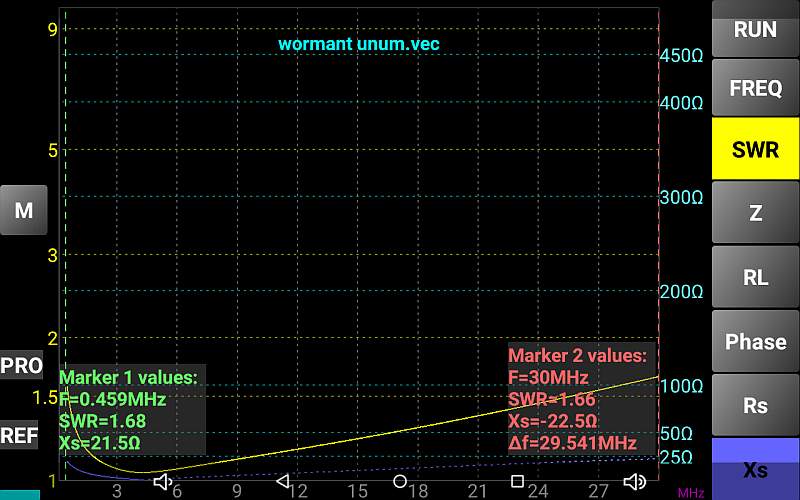800x500 pixels.
Task: Tap the volume up speaker icon
Action: click(x=634, y=482)
